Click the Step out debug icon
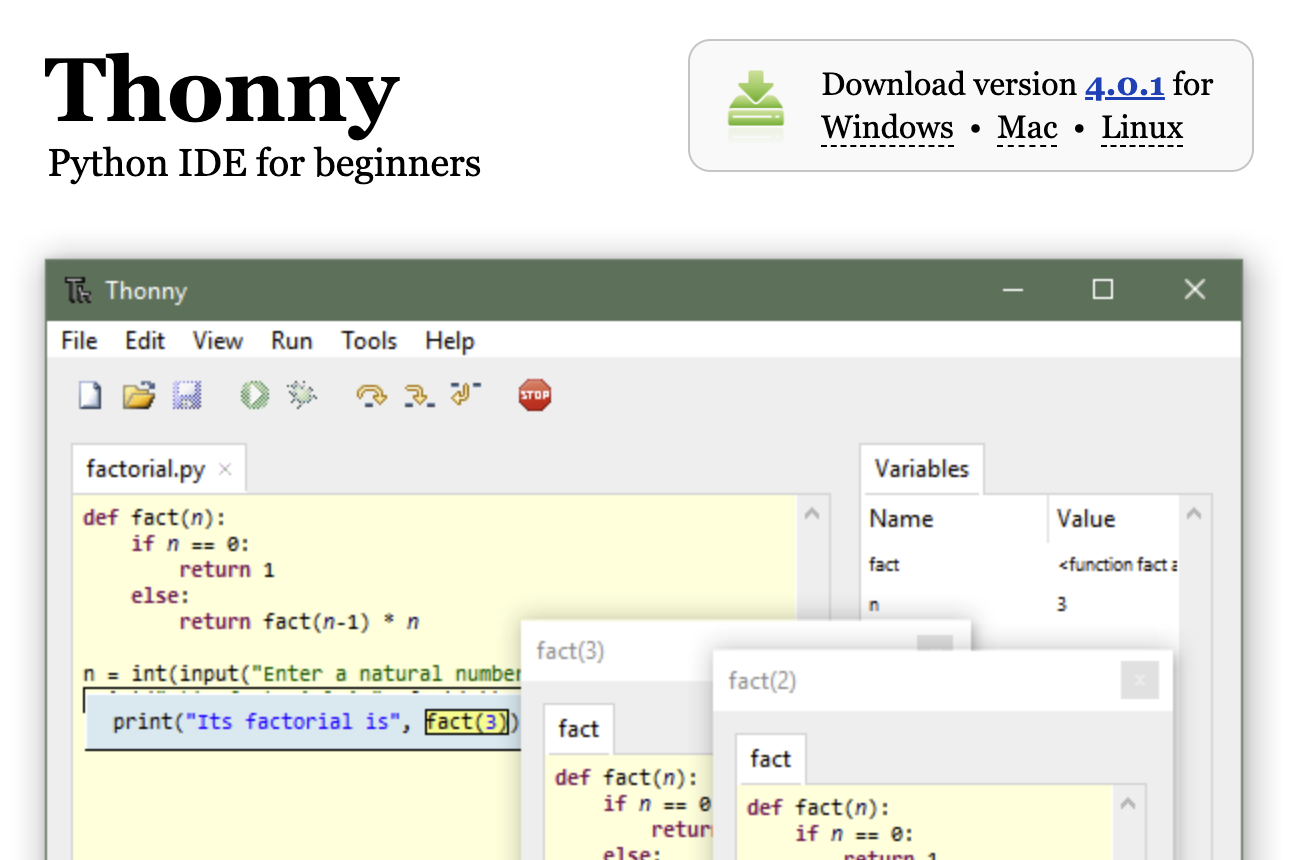Image resolution: width=1300 pixels, height=860 pixels. [465, 394]
